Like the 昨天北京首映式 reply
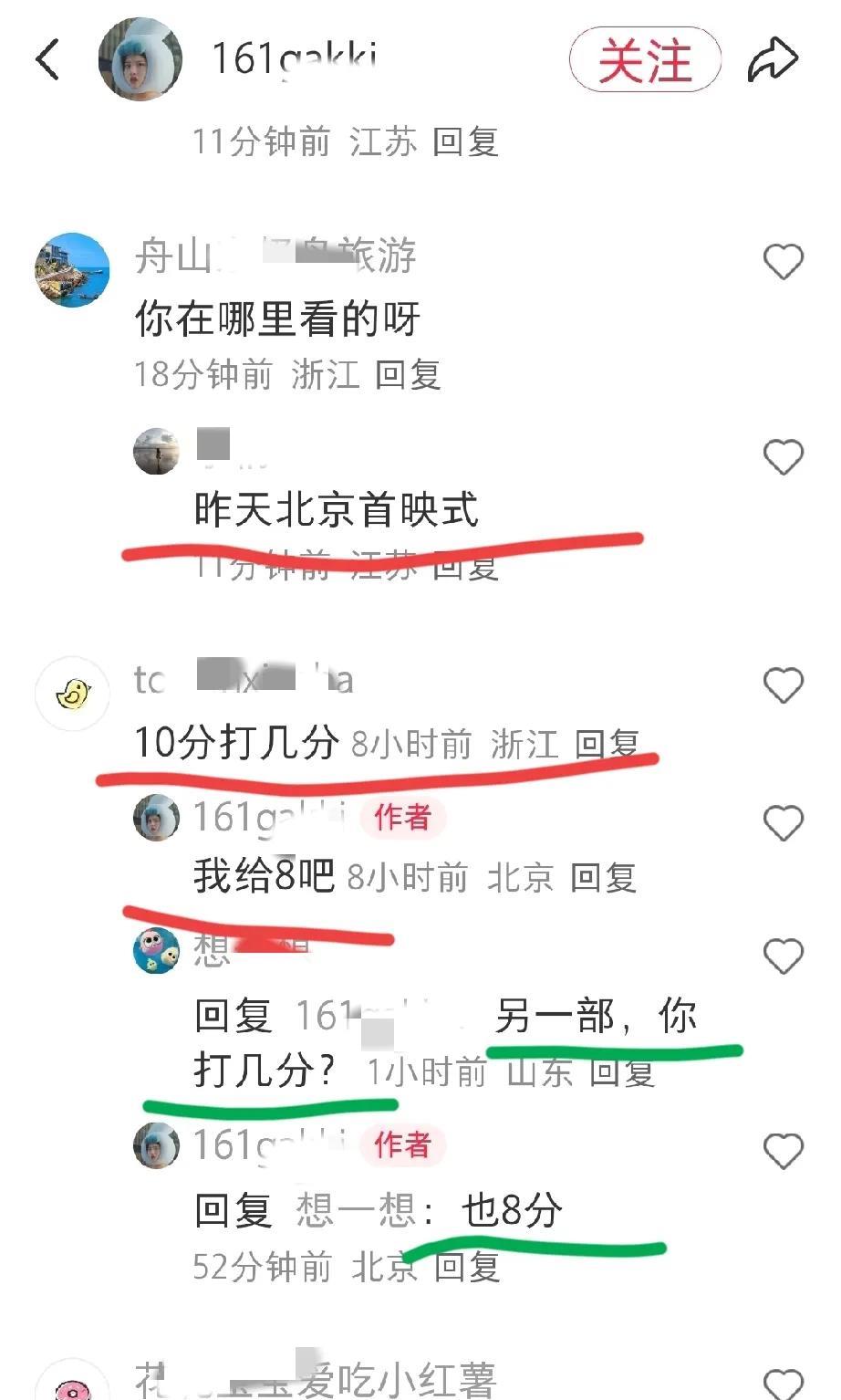Screen dimensions: 841x1400 click(783, 457)
